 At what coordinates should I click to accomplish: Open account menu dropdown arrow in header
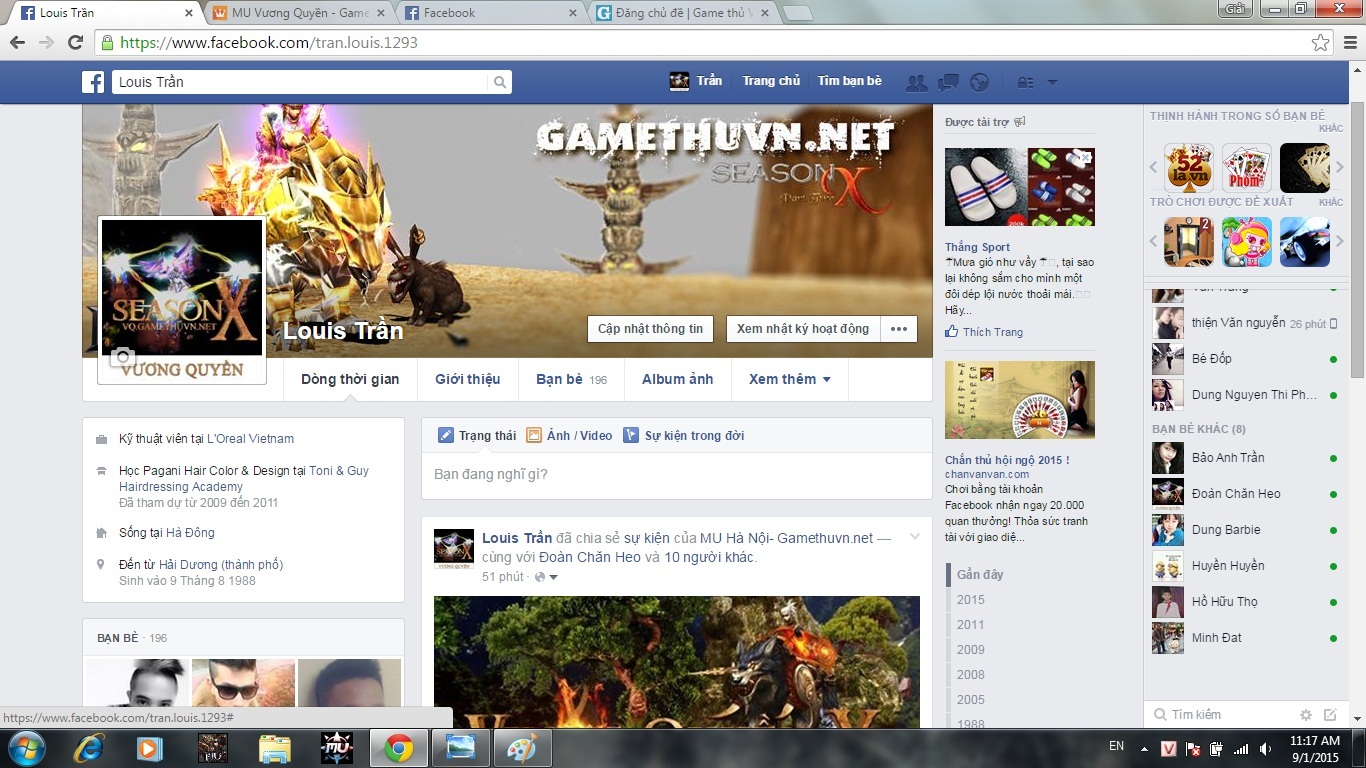[1051, 82]
